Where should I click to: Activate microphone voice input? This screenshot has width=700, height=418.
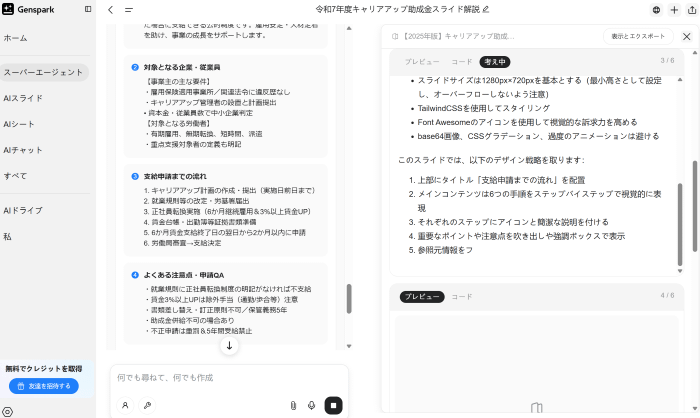312,405
